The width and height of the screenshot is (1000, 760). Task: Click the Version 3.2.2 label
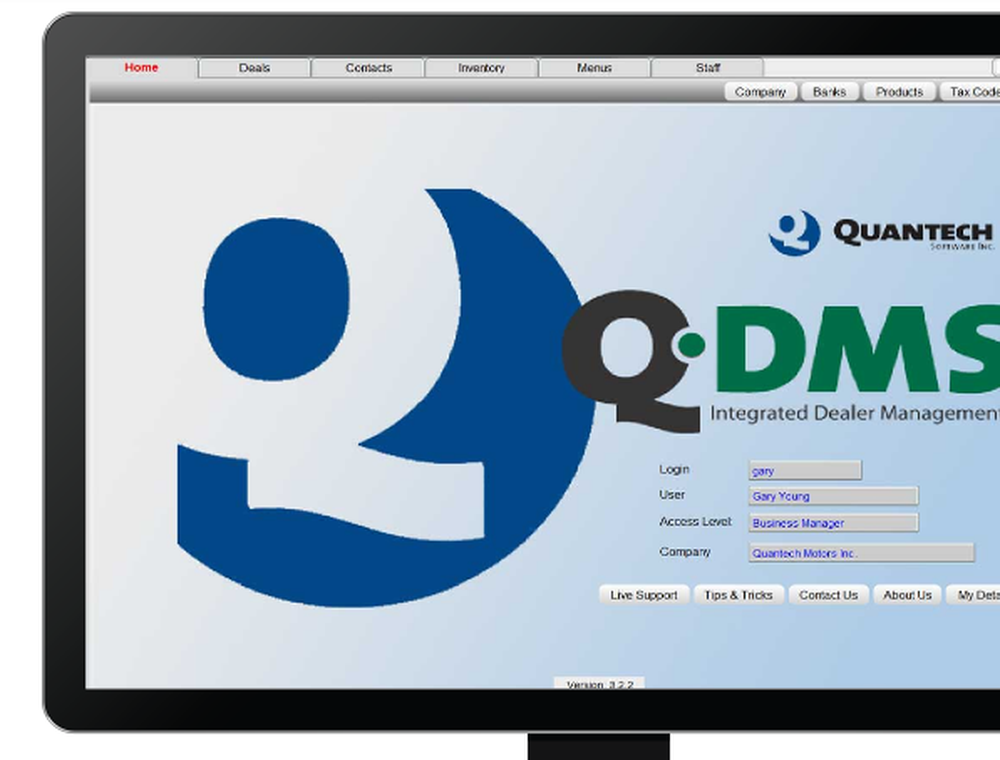click(x=600, y=684)
